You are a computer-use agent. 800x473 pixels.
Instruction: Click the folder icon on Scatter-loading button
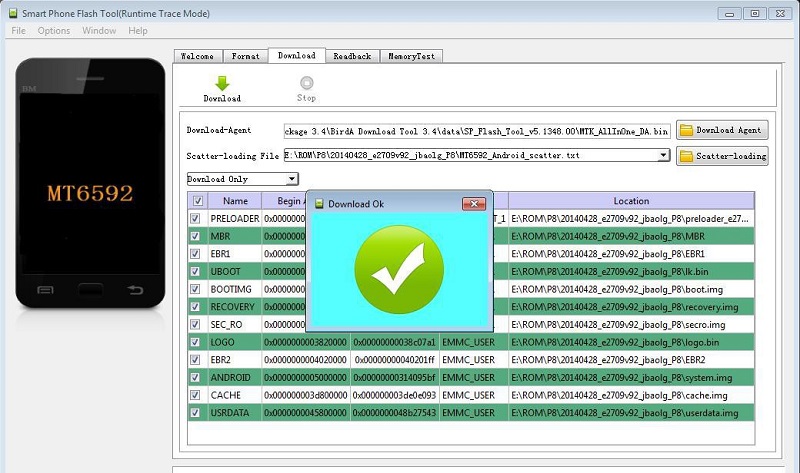687,156
